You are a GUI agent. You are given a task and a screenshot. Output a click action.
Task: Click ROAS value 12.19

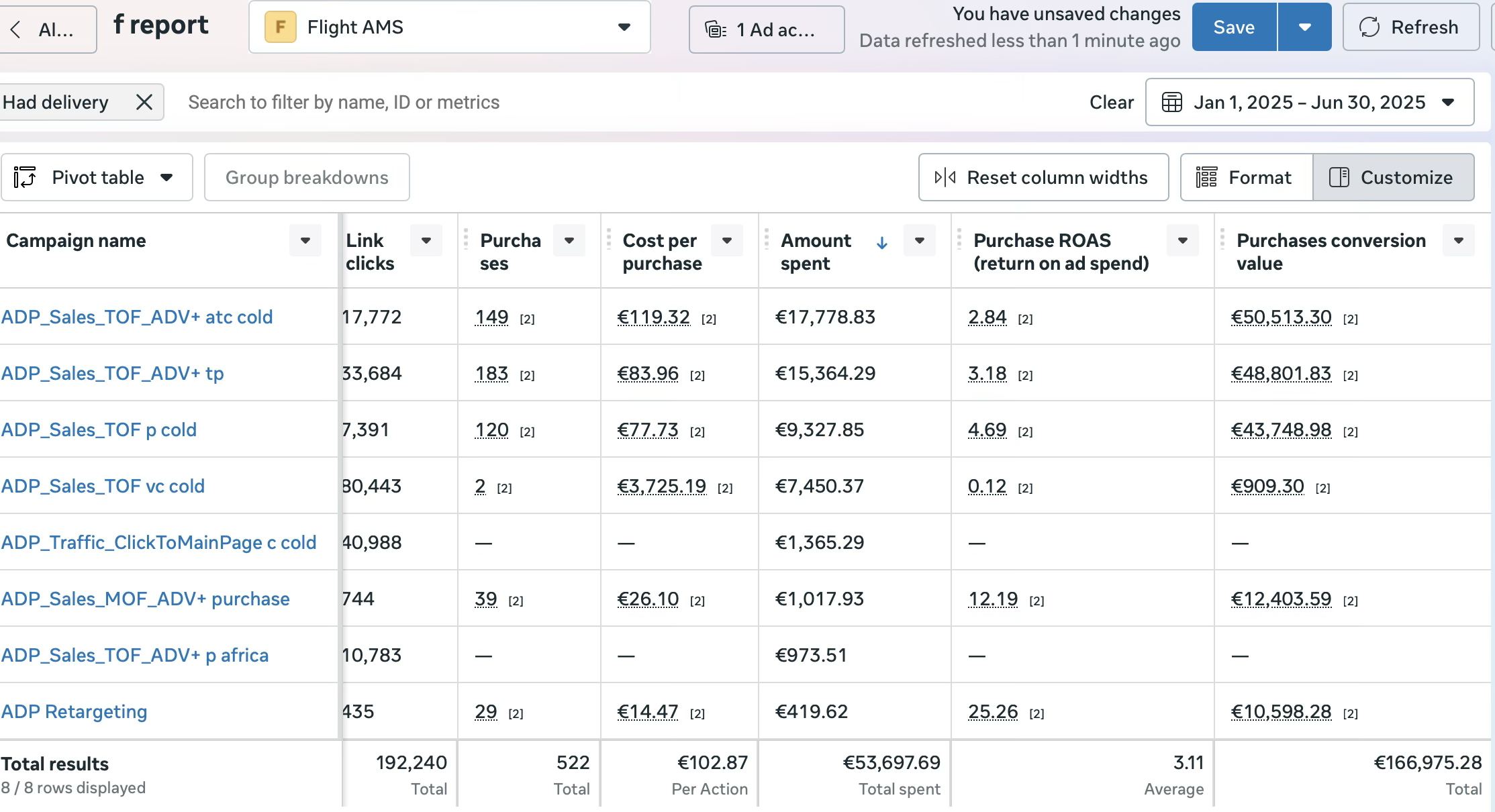[993, 599]
